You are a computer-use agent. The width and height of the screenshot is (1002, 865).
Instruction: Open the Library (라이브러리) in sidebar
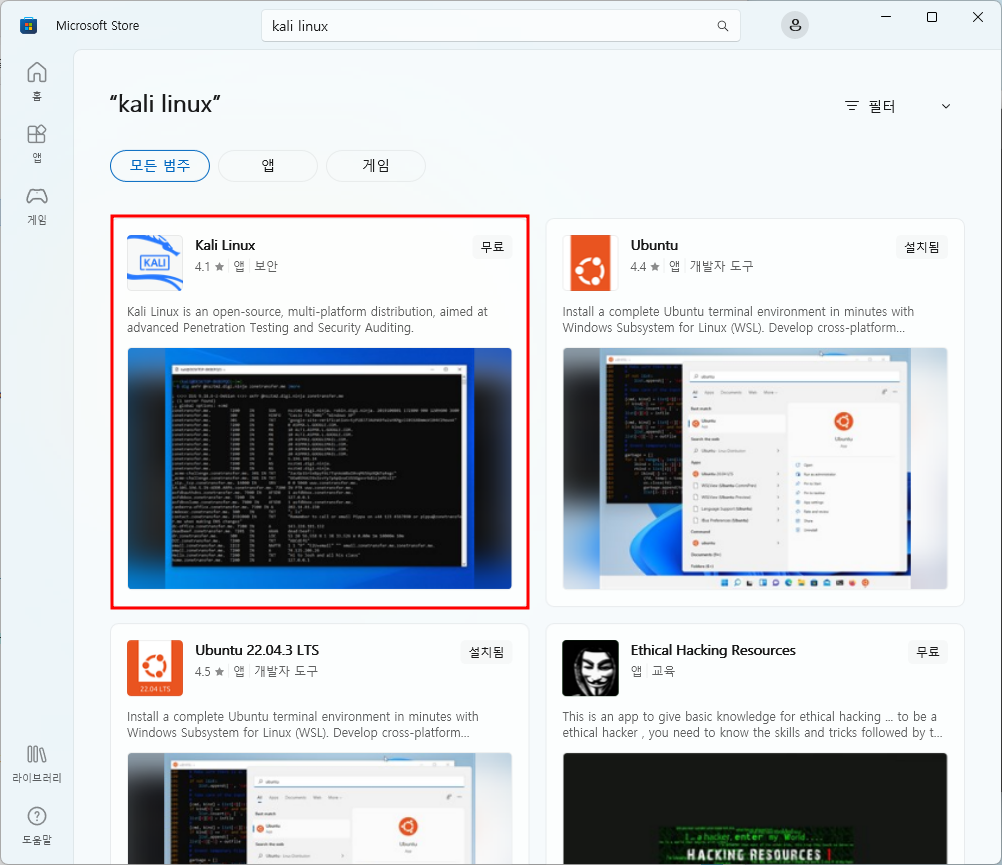(x=36, y=763)
